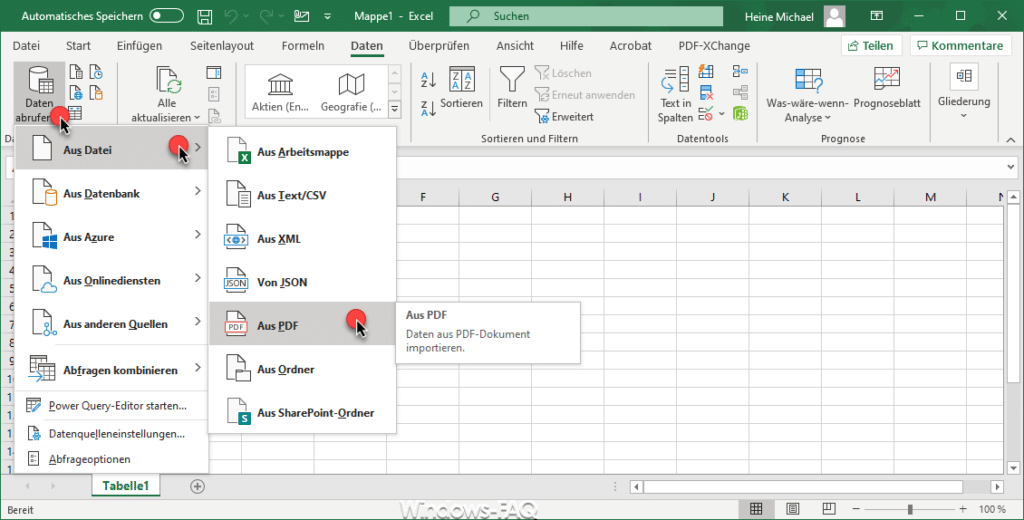Open the Data Validation dropdown arrow
The image size is (1024, 520).
pyautogui.click(x=722, y=114)
